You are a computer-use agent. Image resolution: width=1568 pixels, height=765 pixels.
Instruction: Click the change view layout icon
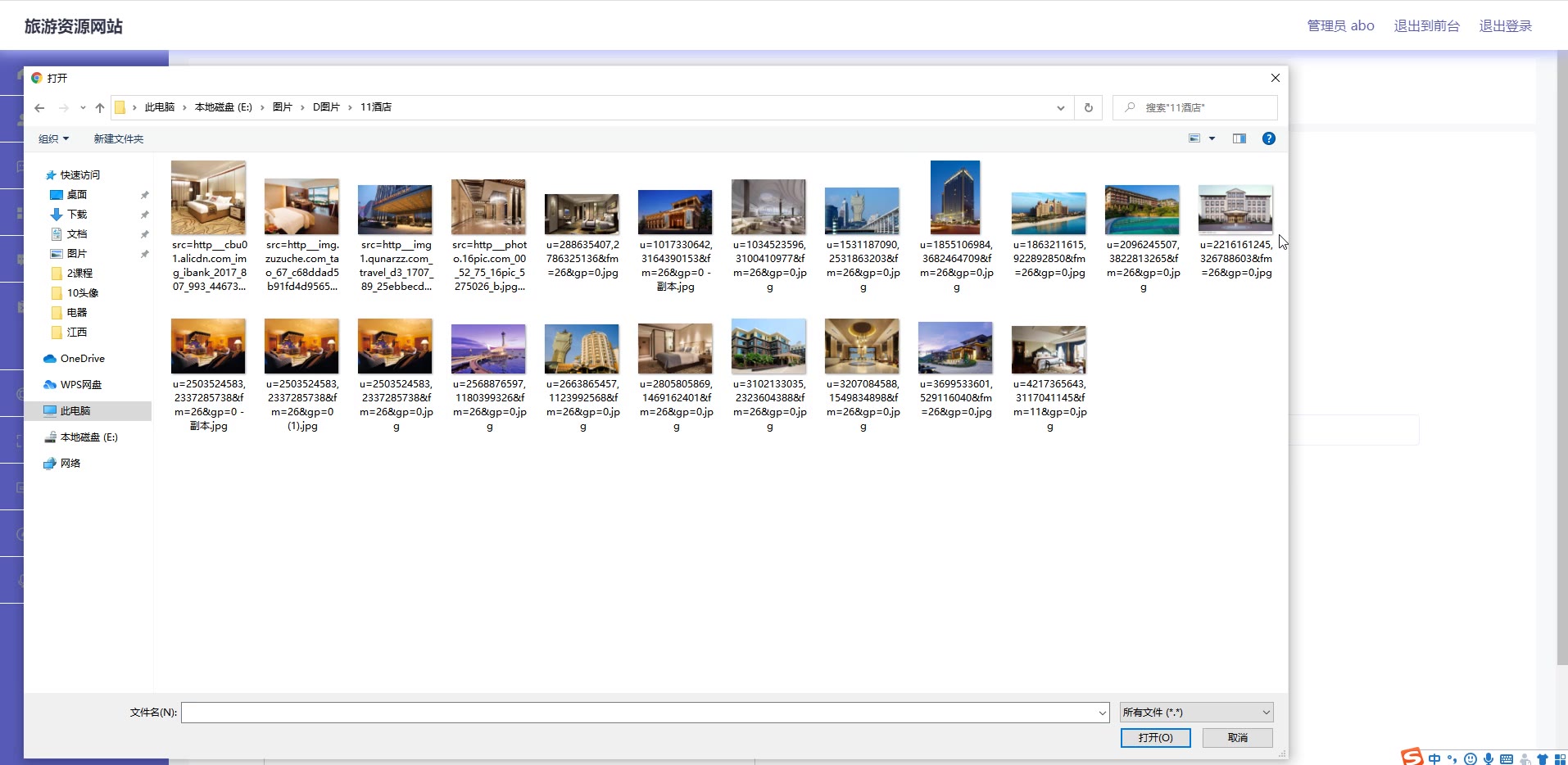pos(1194,138)
